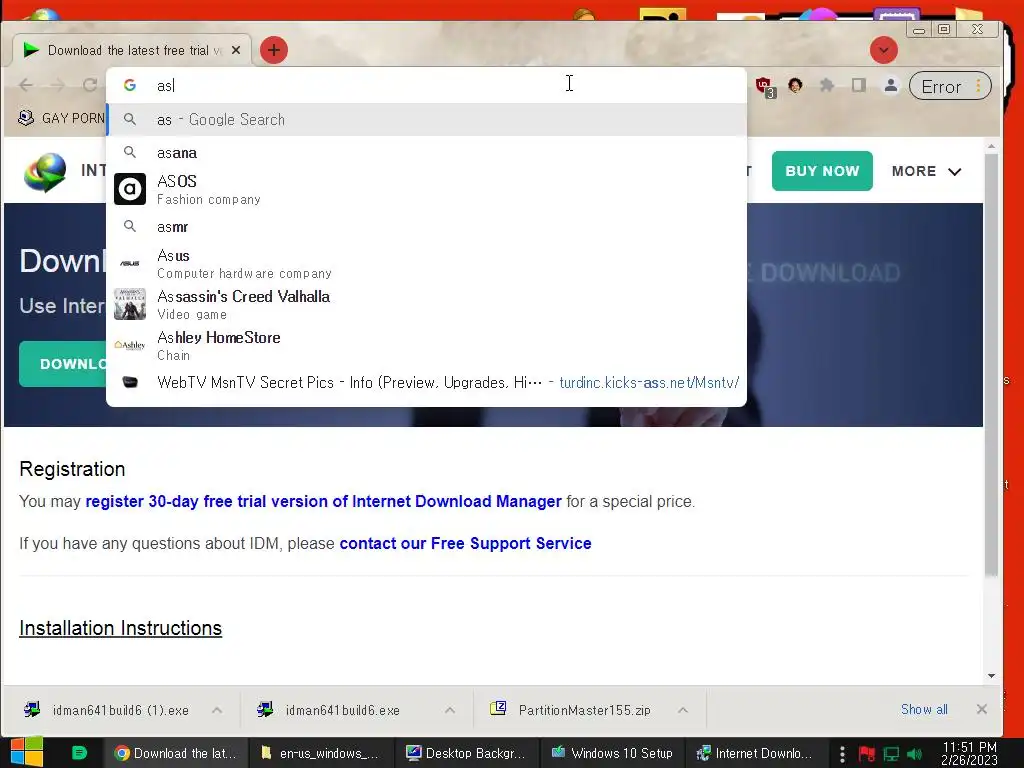Switch to Windows 10 Setup taskbar item
Viewport: 1024px width, 768px height.
coord(613,753)
